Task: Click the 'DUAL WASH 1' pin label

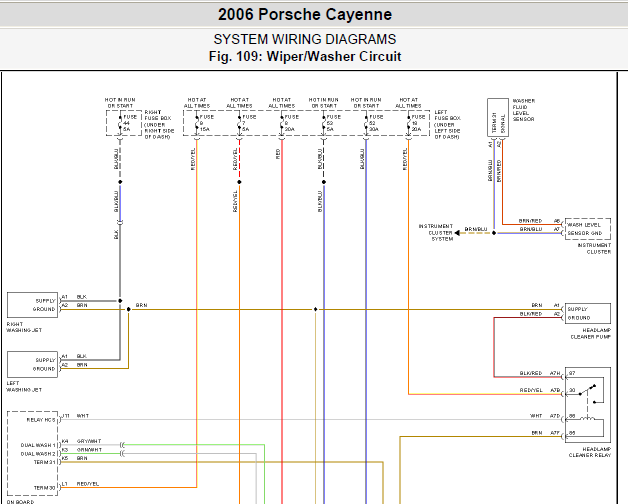Action: (38, 445)
